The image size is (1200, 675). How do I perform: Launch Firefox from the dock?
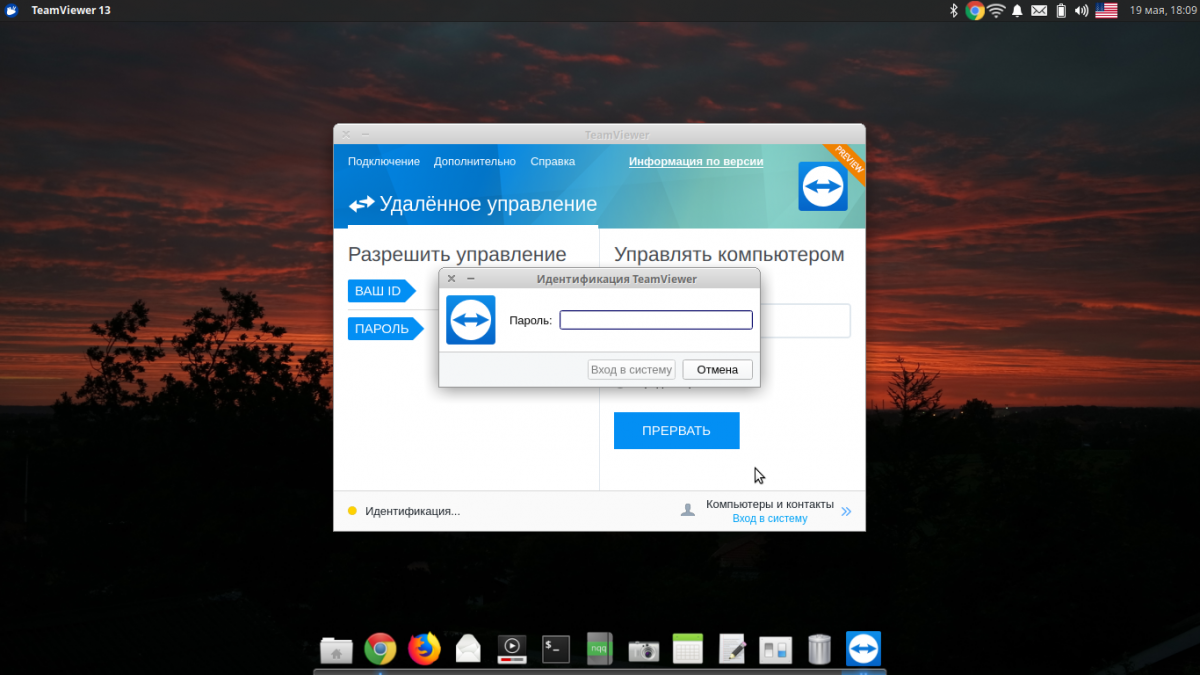click(x=424, y=649)
